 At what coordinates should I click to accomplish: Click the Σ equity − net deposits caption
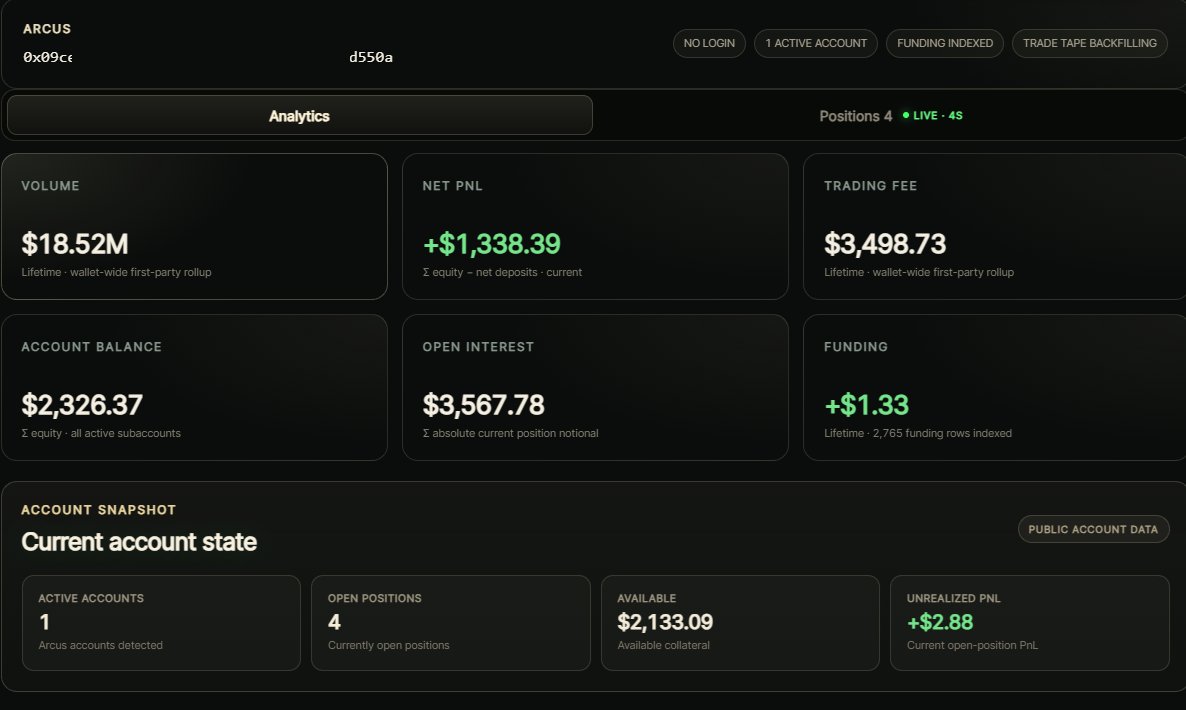[502, 272]
